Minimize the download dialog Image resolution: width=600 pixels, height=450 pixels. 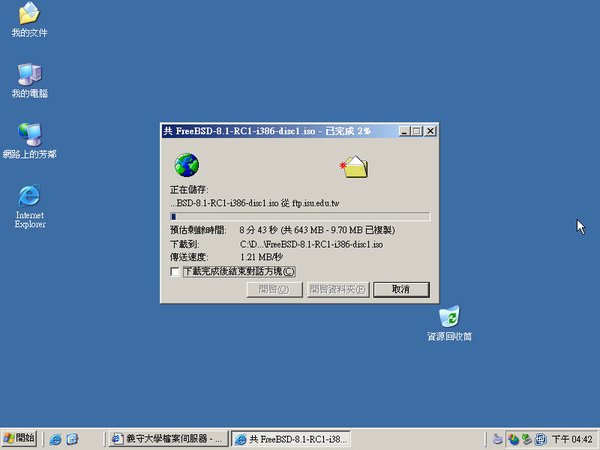(404, 131)
